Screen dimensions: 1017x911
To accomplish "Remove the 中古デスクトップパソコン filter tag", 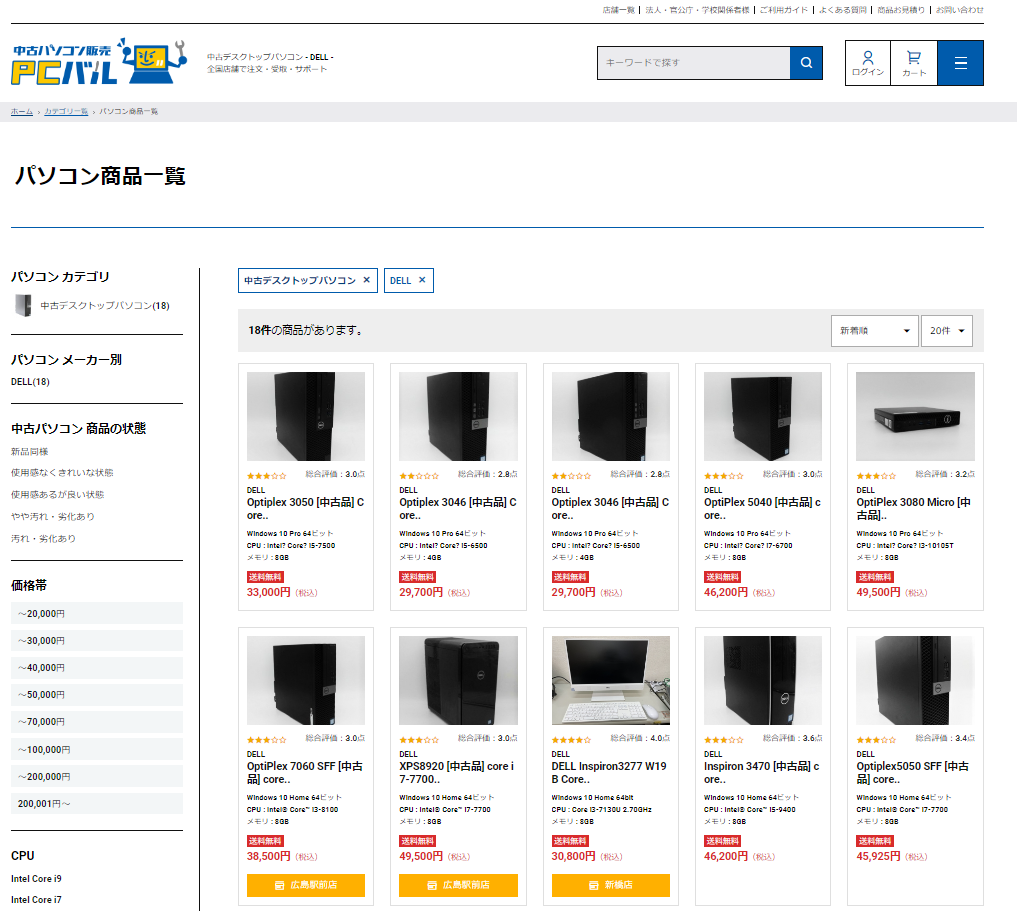I will [366, 280].
